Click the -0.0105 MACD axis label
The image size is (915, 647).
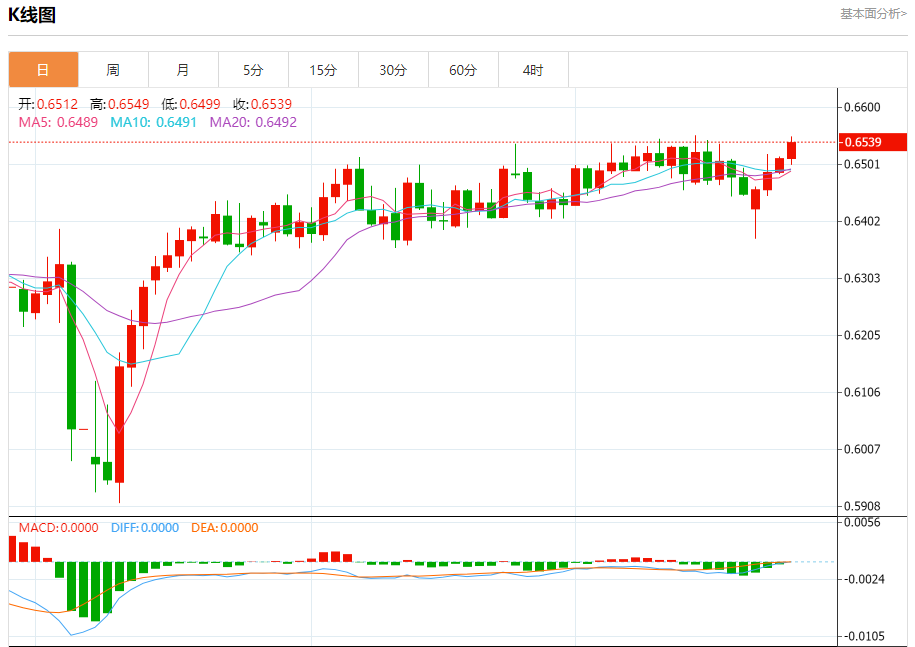click(862, 636)
